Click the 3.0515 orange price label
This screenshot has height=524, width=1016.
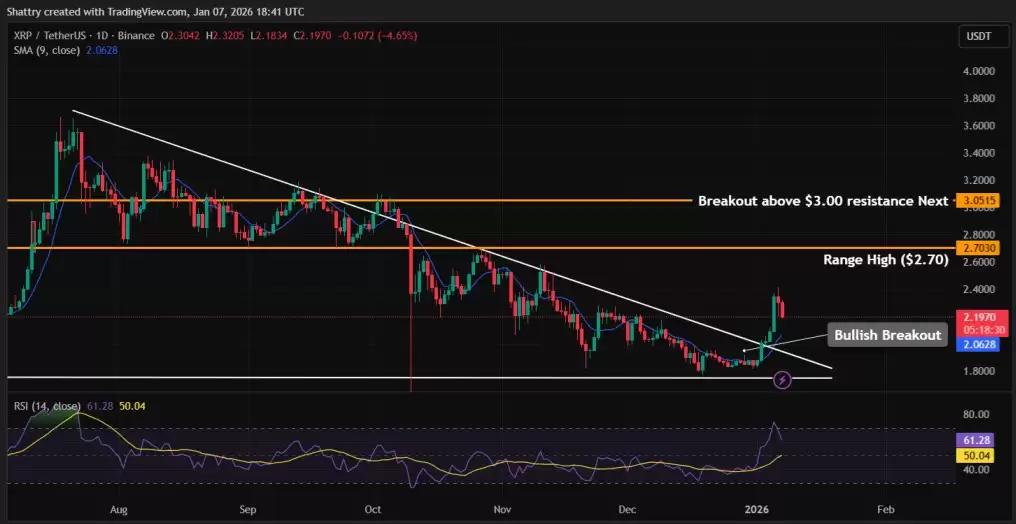click(x=978, y=201)
